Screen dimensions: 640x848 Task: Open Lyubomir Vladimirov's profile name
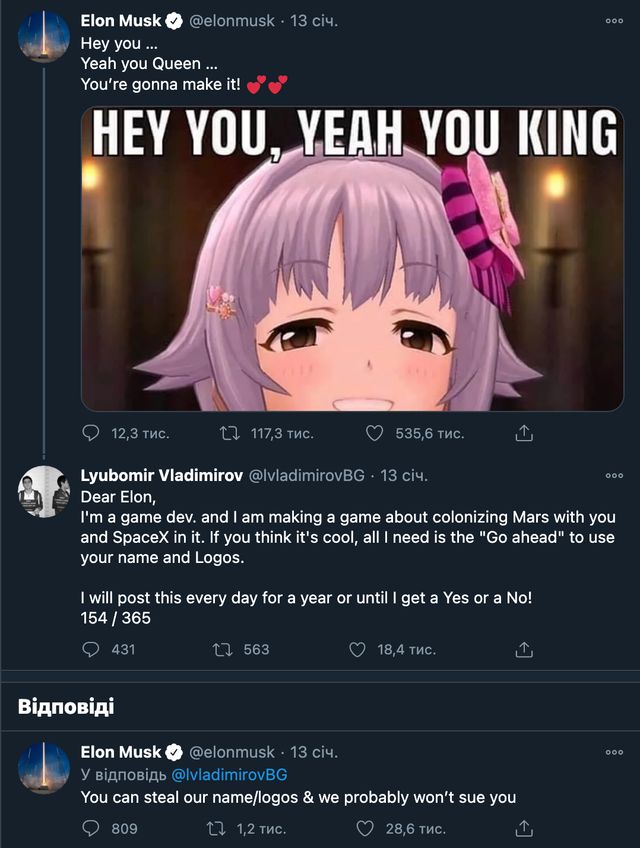tap(161, 475)
